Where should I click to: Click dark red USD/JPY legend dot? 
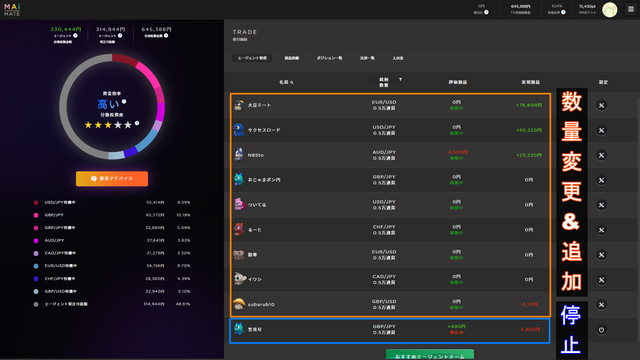point(36,202)
